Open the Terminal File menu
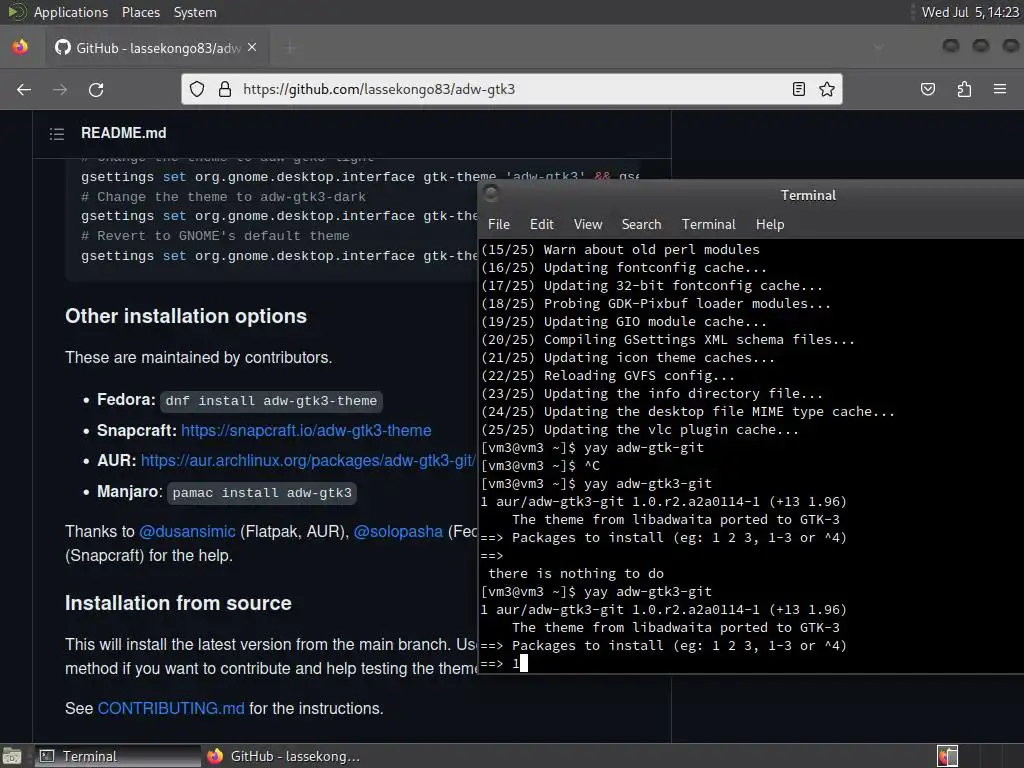The width and height of the screenshot is (1024, 768). [498, 224]
